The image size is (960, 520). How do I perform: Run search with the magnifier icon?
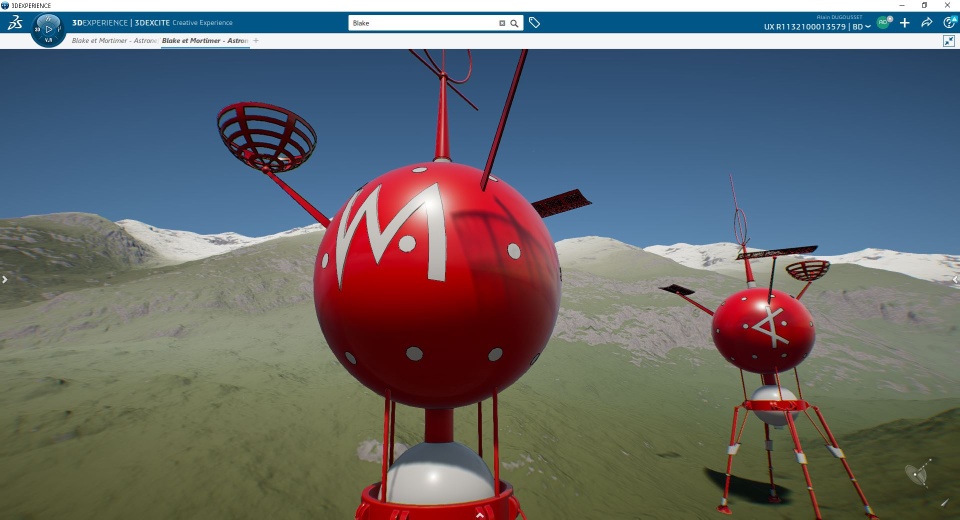pos(514,23)
